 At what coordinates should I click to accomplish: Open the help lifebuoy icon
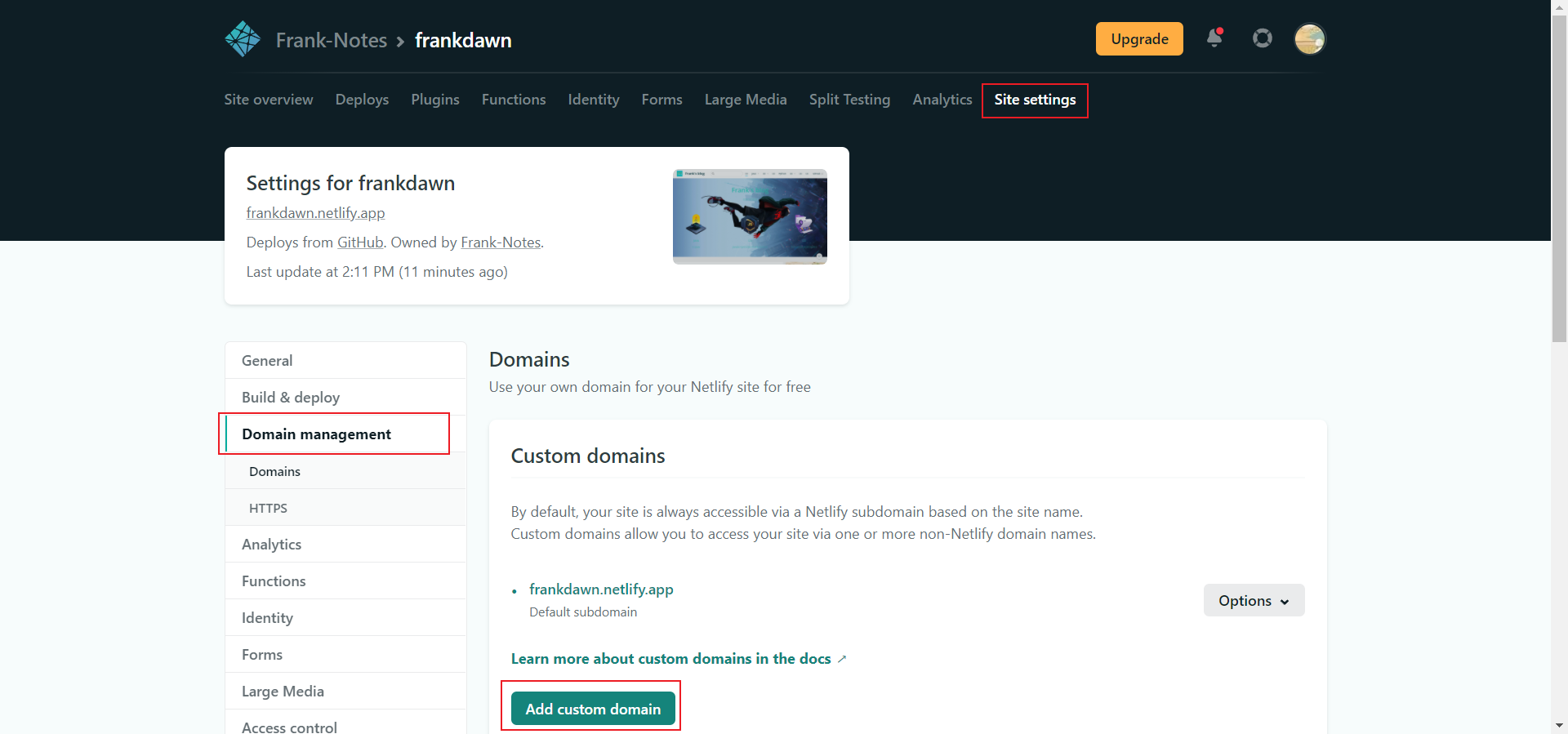tap(1263, 38)
